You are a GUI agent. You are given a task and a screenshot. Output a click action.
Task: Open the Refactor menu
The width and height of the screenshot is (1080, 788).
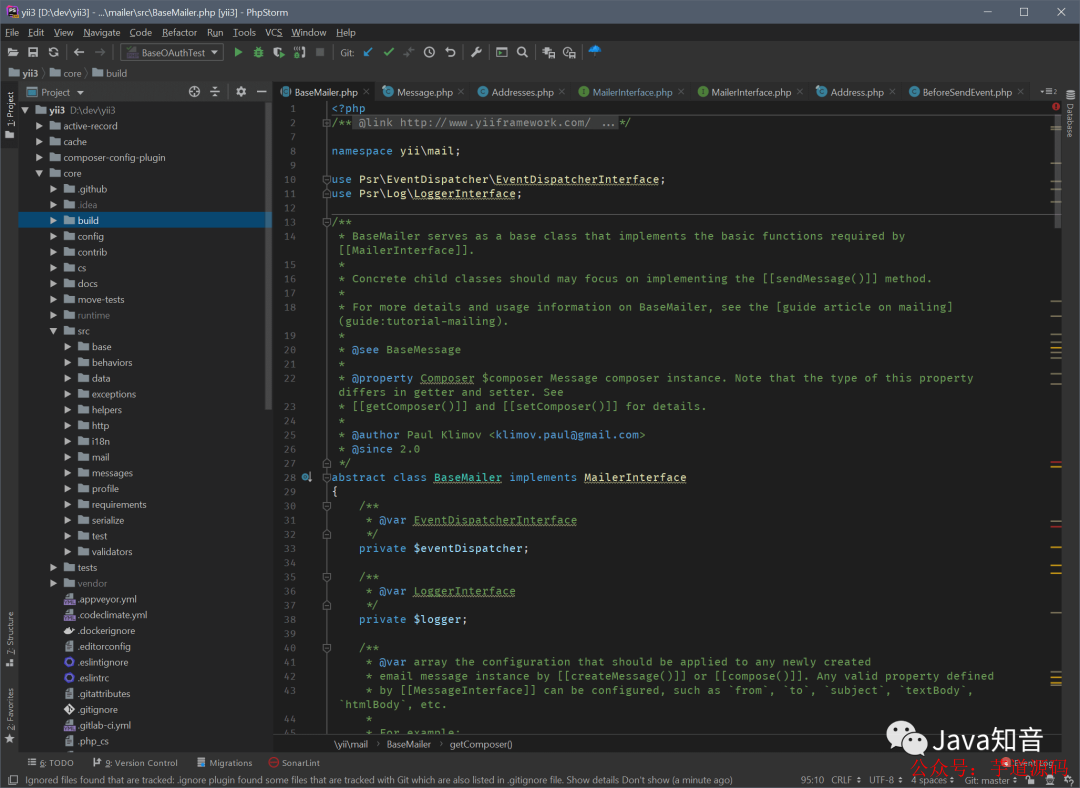tap(179, 32)
